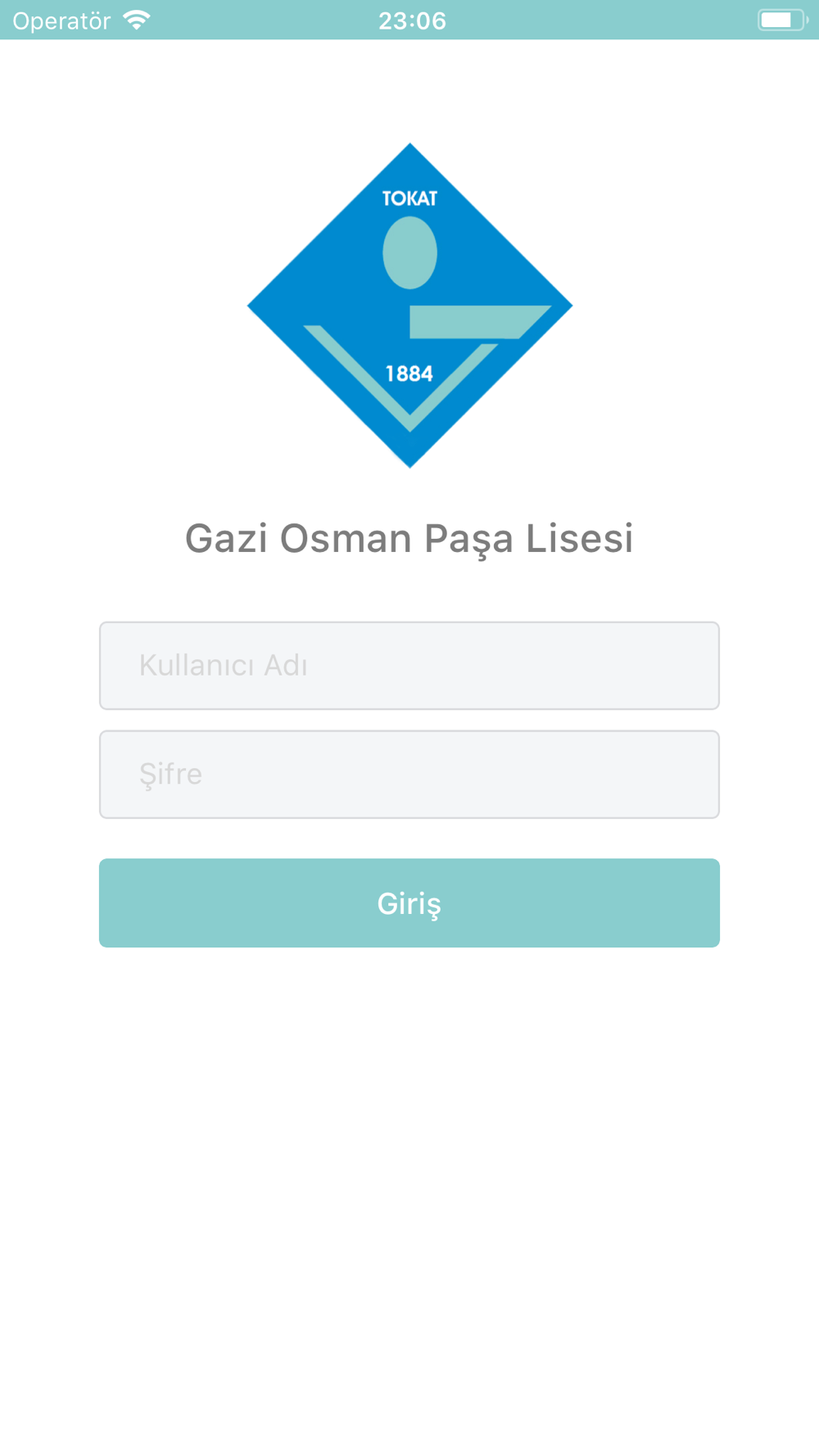Image resolution: width=819 pixels, height=1456 pixels.
Task: Tap empty white area below Giriş button
Action: 409,1187
